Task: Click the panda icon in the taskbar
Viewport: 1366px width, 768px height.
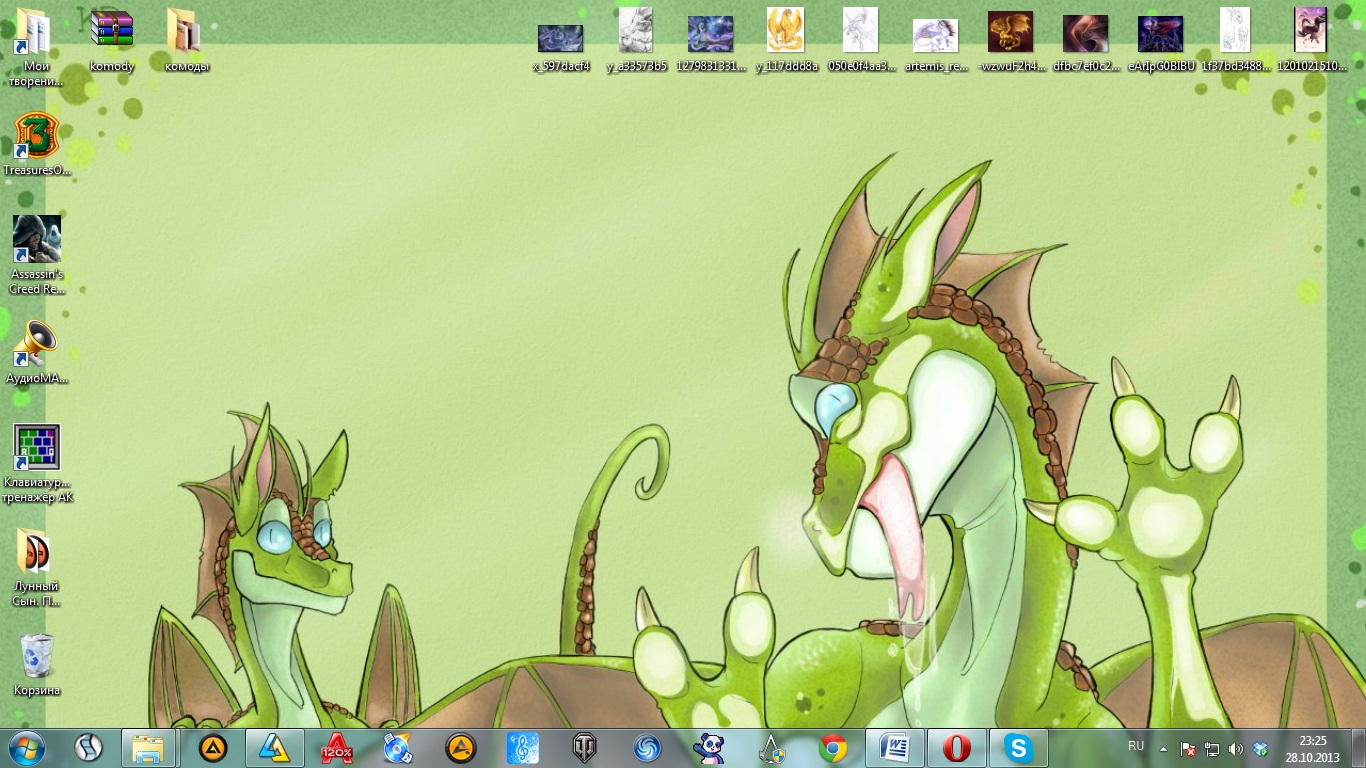Action: [x=709, y=748]
